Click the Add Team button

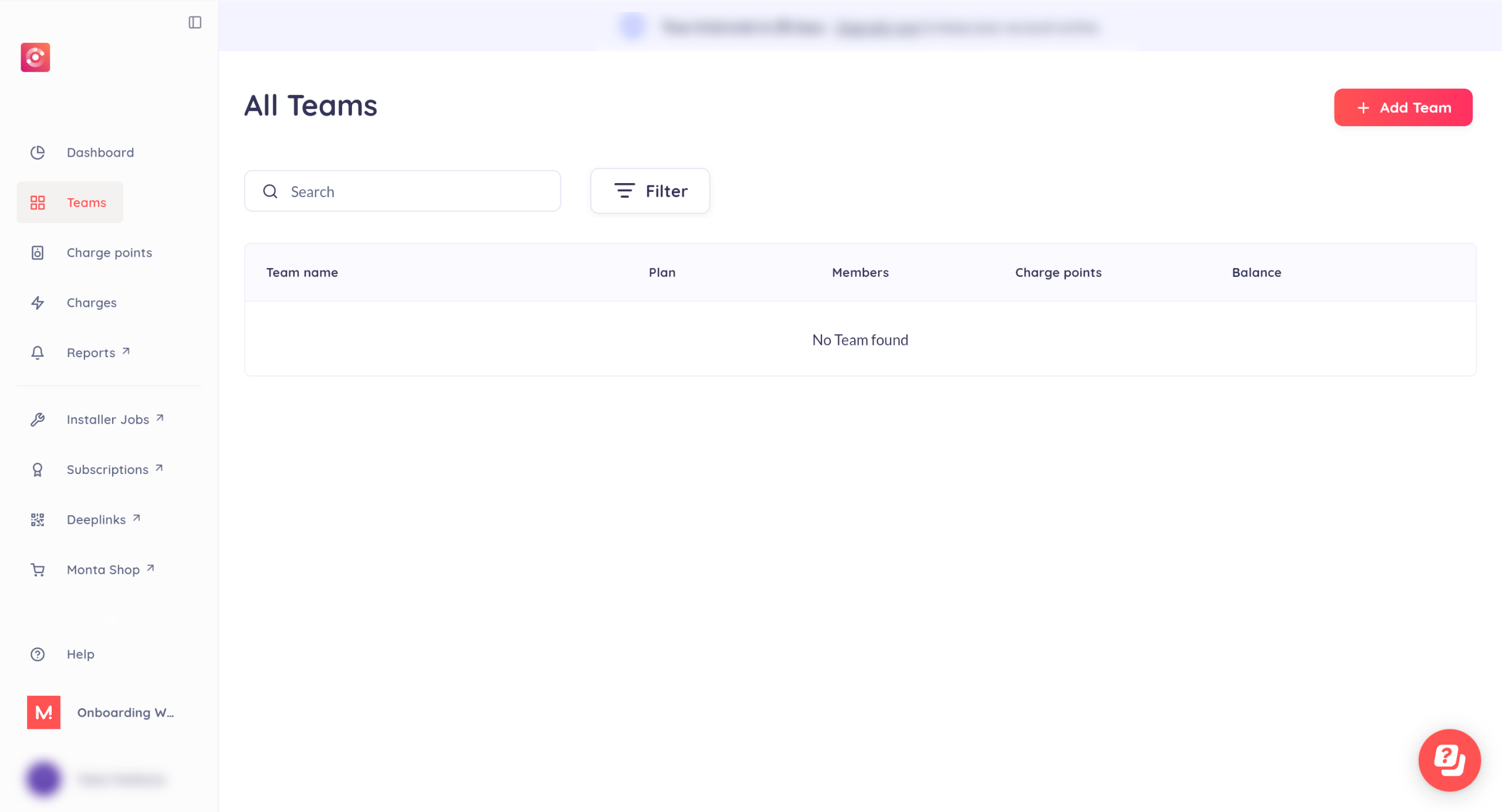click(x=1403, y=107)
